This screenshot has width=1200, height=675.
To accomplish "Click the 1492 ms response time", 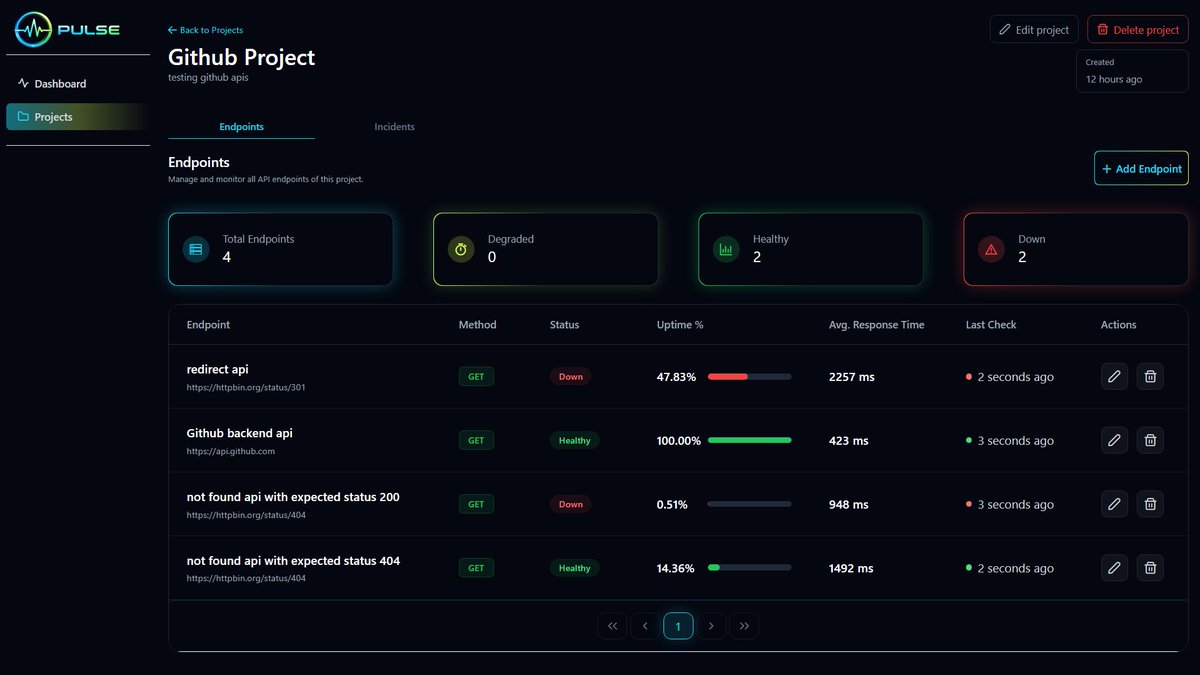I will click(851, 568).
